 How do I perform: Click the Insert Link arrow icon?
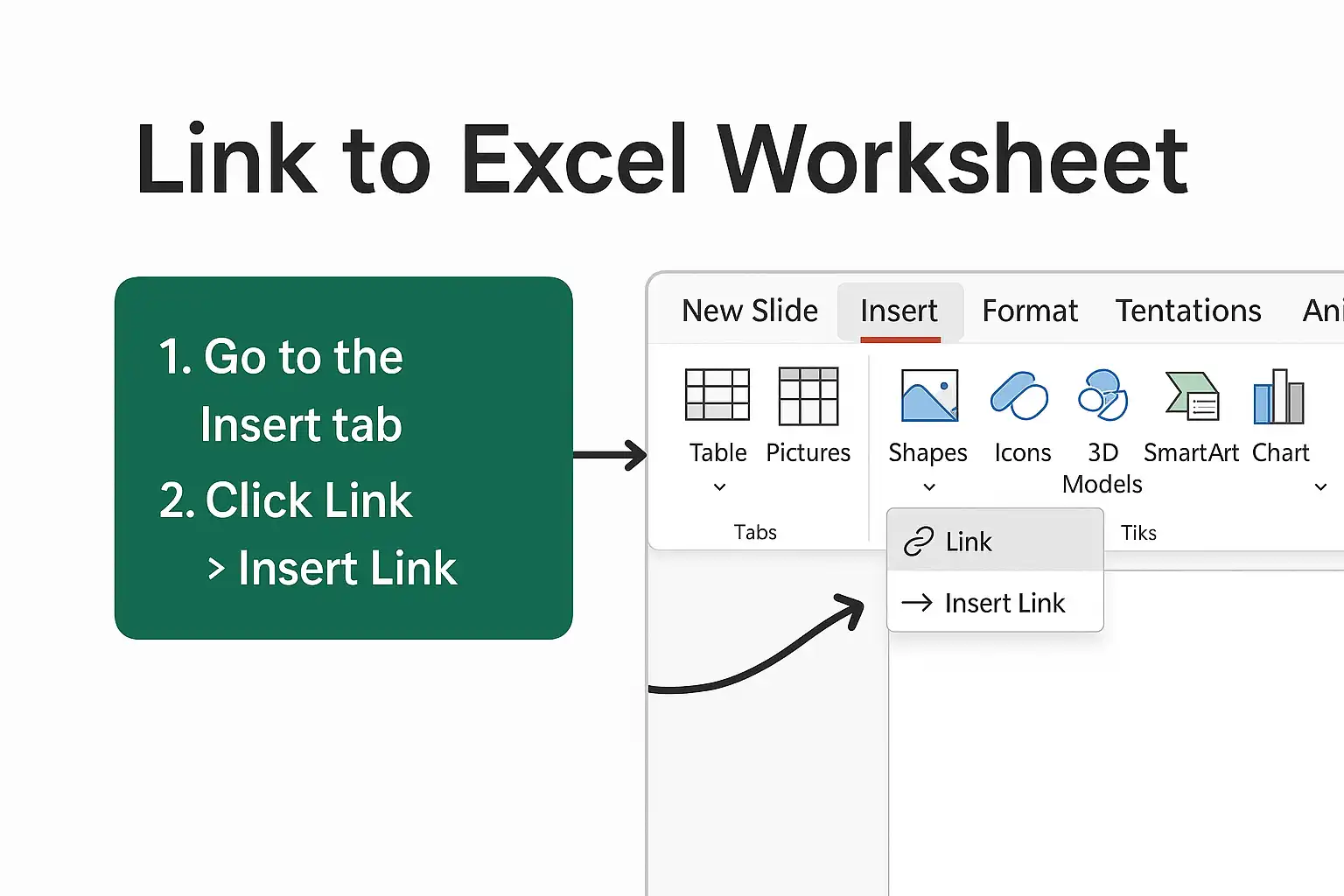click(917, 602)
